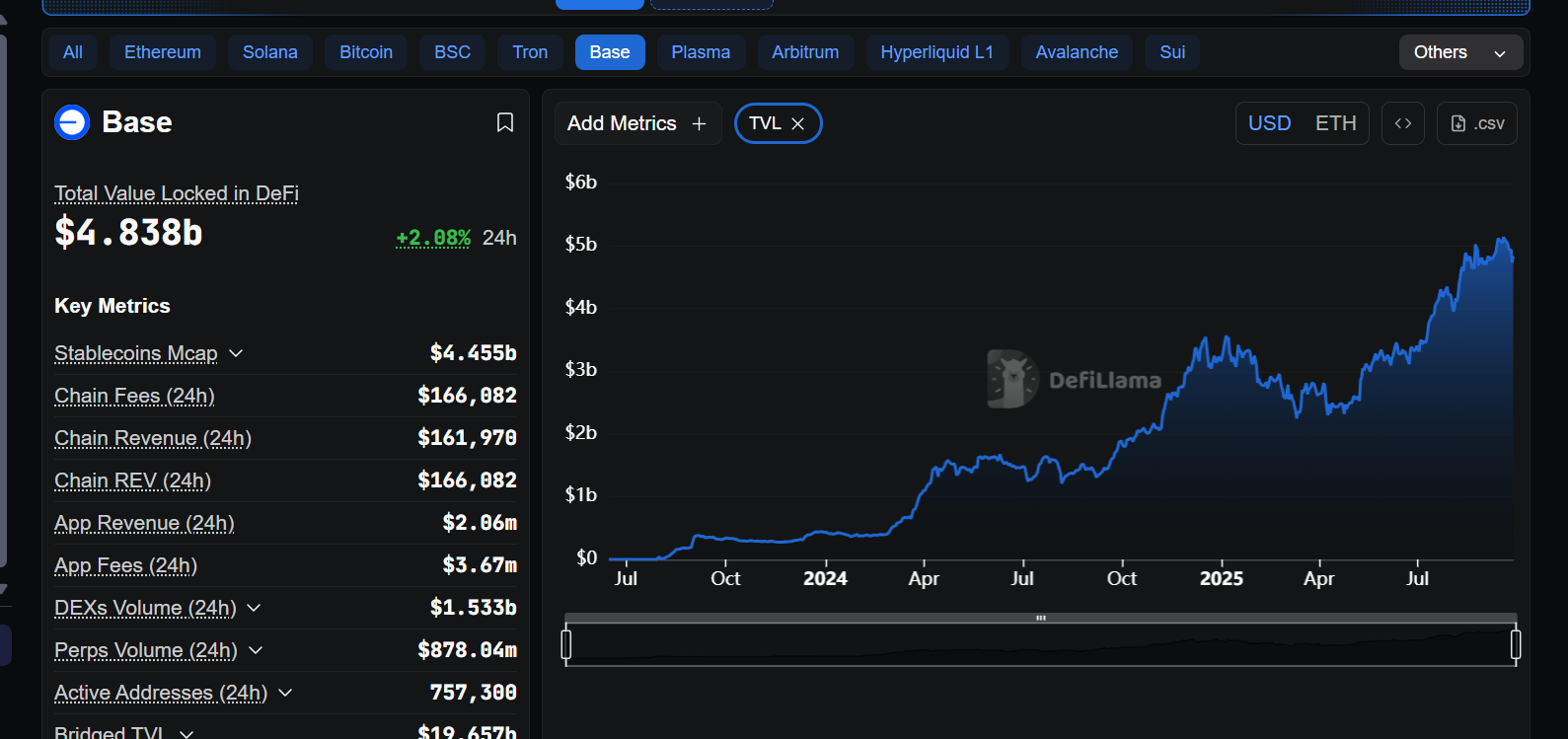Expand Active Addresses (24h) breakdown
This screenshot has height=739, width=1568.
[x=285, y=693]
